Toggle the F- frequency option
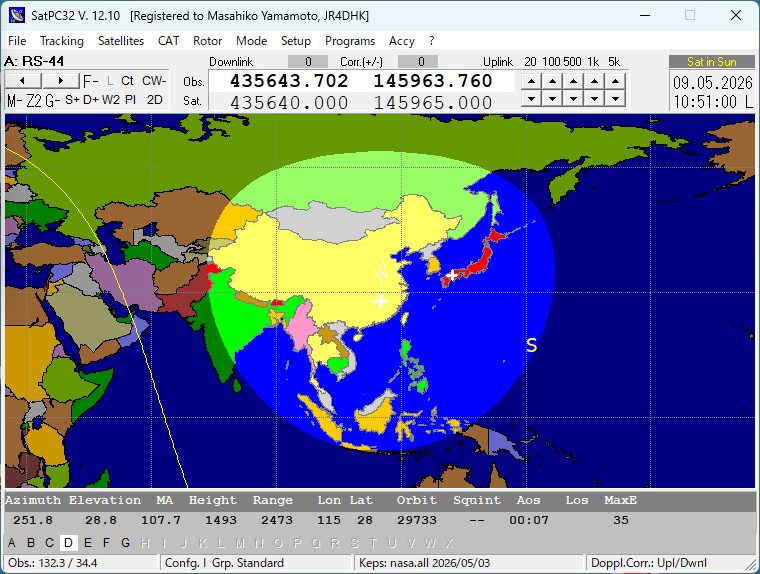The width and height of the screenshot is (760, 574). pos(91,81)
